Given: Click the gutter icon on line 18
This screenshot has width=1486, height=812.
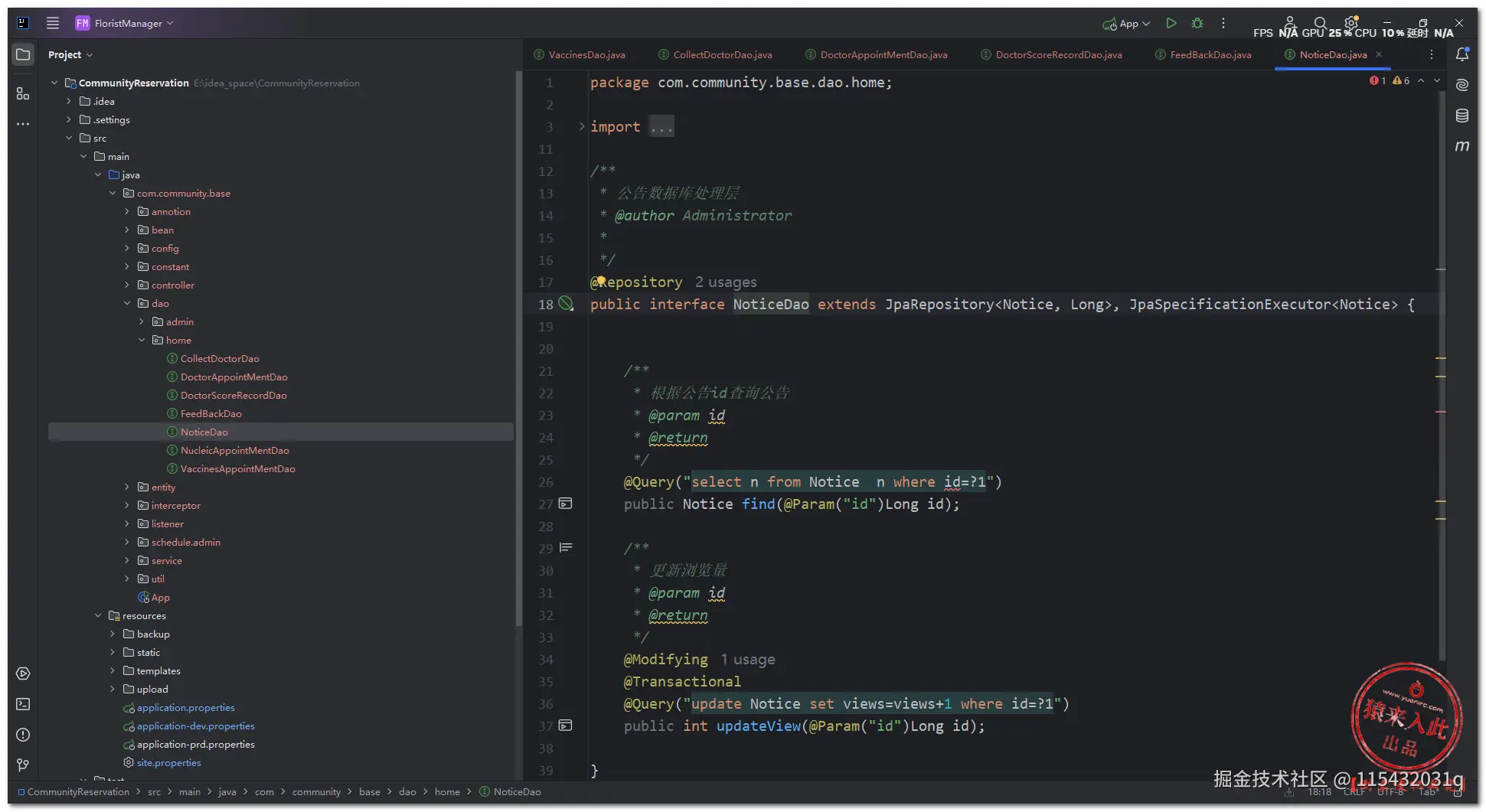Looking at the screenshot, I should tap(566, 304).
